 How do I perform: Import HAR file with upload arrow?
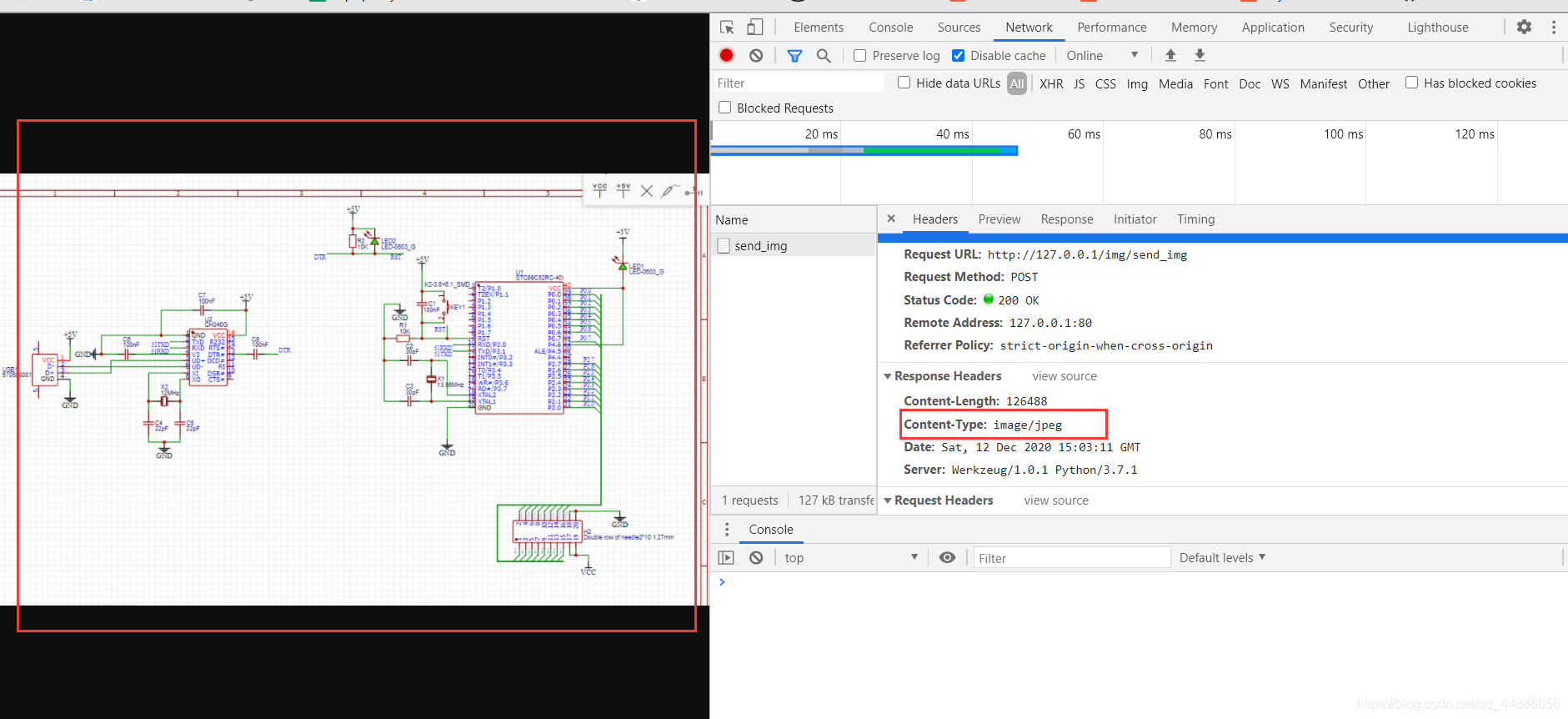[1170, 55]
